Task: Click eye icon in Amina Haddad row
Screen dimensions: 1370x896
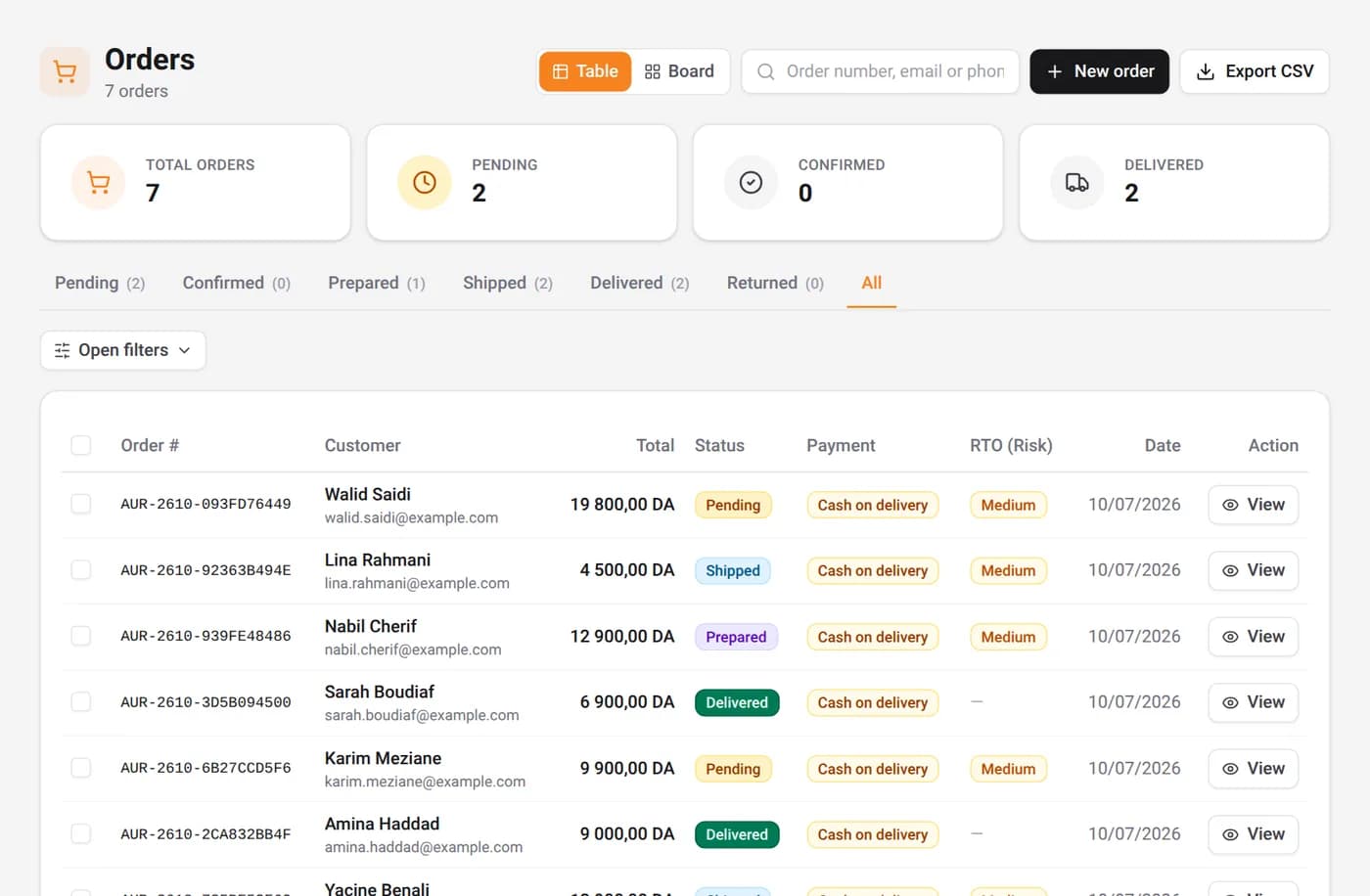Action: [x=1230, y=834]
